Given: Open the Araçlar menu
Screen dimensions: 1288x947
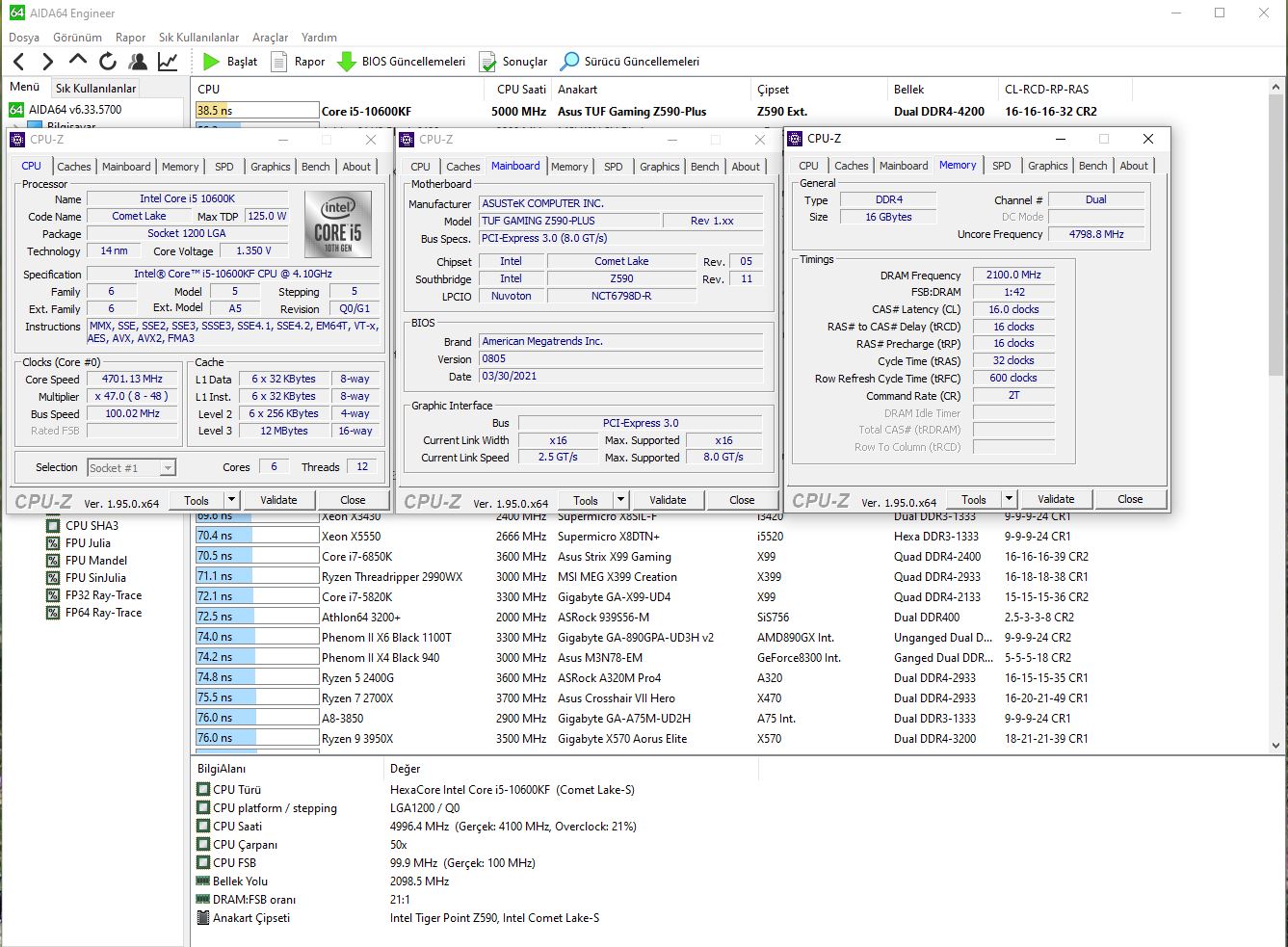Looking at the screenshot, I should click(x=270, y=38).
